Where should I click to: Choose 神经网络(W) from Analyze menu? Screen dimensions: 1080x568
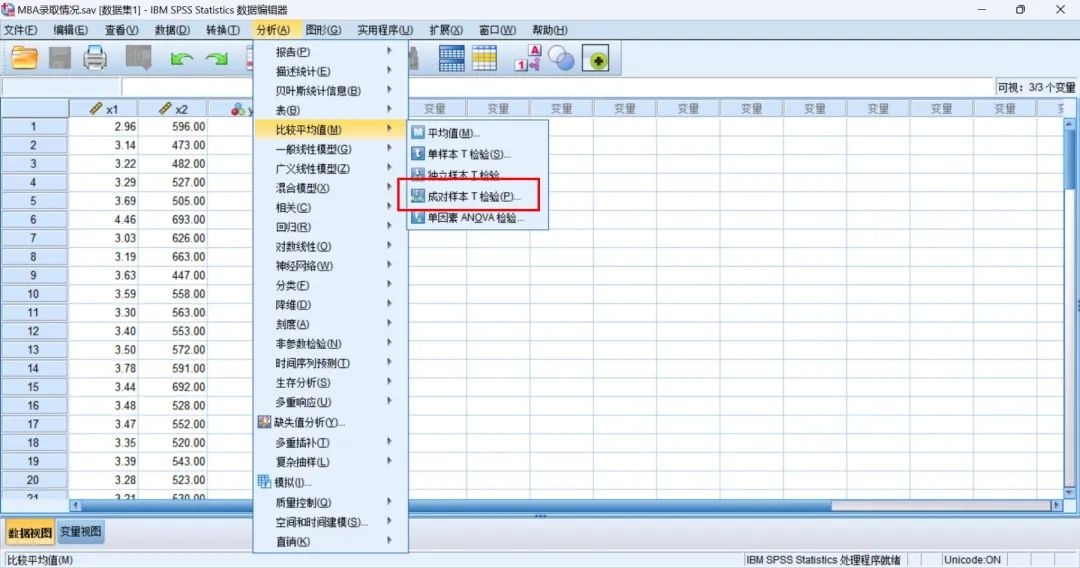304,266
